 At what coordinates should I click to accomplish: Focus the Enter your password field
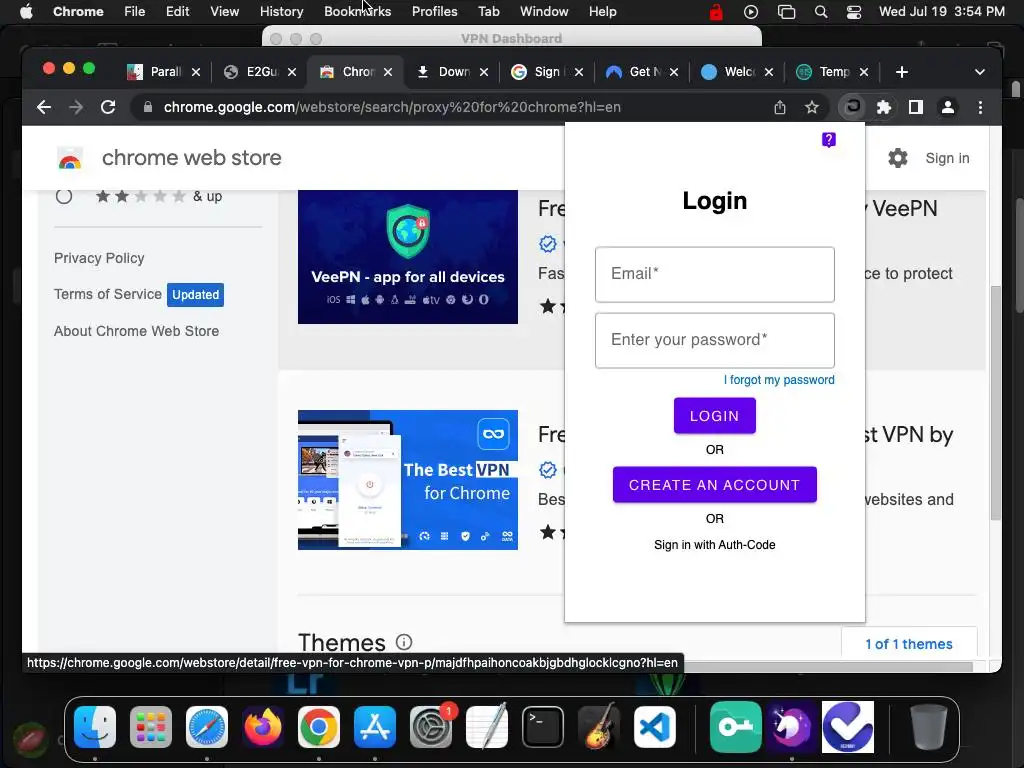coord(714,340)
